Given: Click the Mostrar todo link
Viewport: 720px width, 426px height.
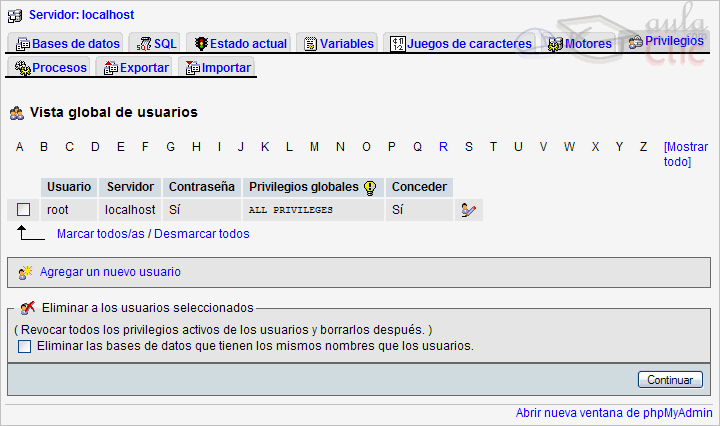Looking at the screenshot, I should (x=686, y=154).
